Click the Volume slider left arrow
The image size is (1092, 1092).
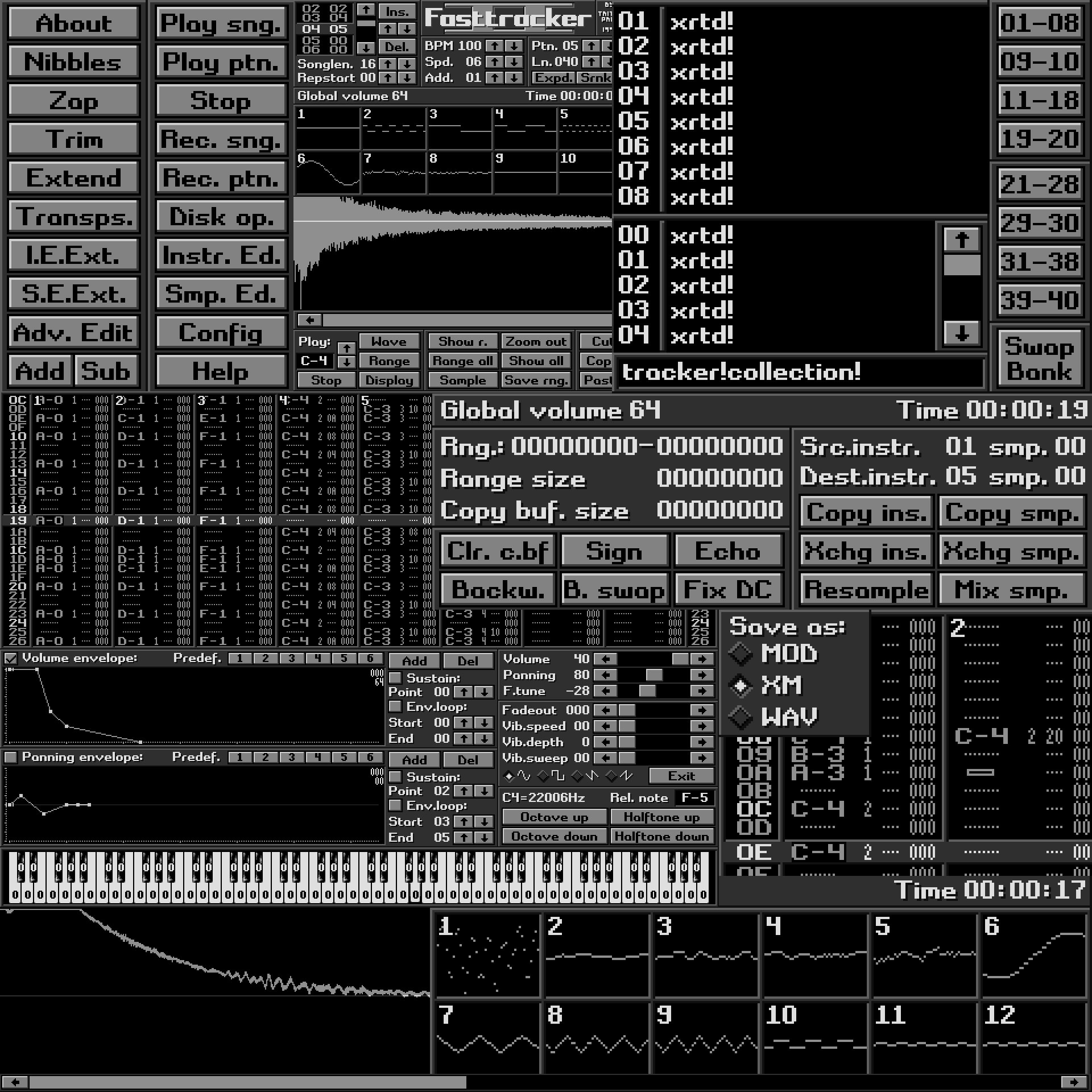[x=605, y=659]
